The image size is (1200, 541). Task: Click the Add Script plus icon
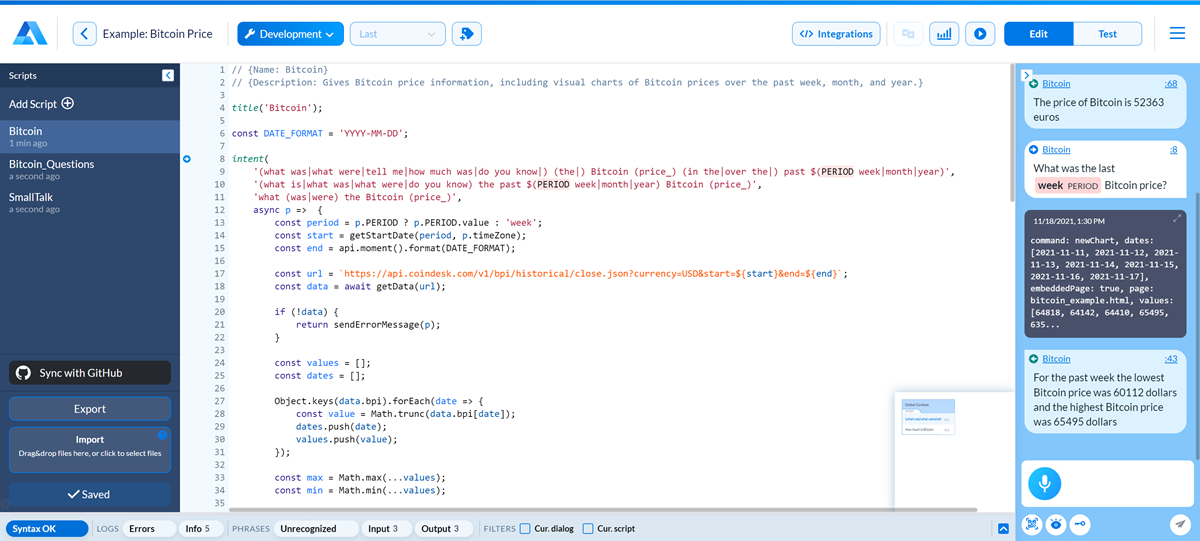click(x=68, y=103)
